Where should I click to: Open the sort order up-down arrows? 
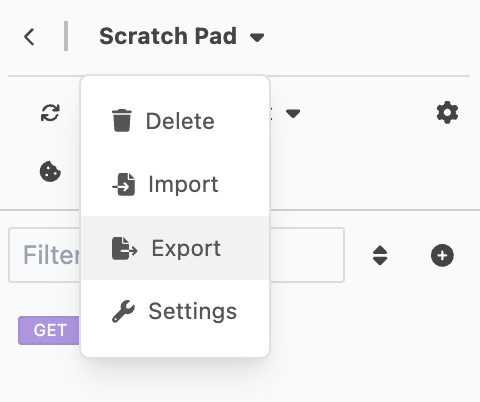click(380, 256)
